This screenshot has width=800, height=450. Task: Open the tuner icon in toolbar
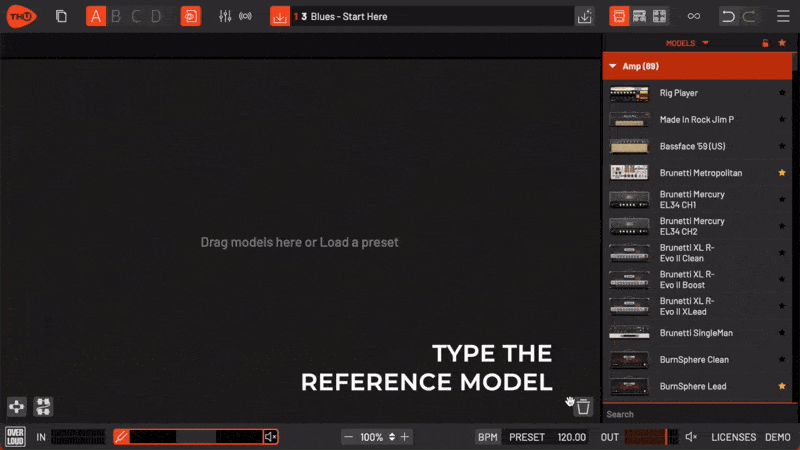[x=190, y=17]
